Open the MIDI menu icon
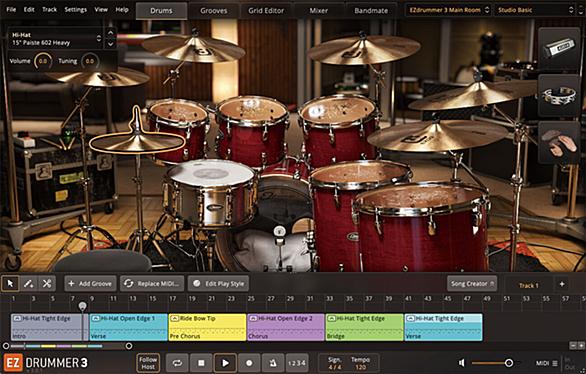The height and width of the screenshot is (374, 586). [x=555, y=363]
